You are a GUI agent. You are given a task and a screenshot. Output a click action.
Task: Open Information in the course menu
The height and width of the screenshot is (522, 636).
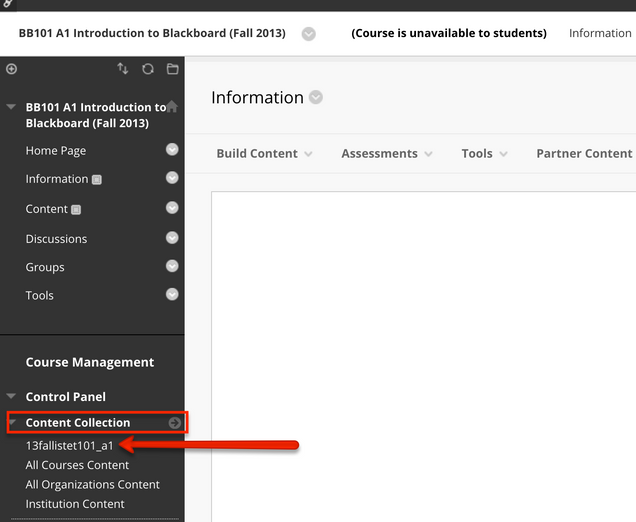click(57, 179)
